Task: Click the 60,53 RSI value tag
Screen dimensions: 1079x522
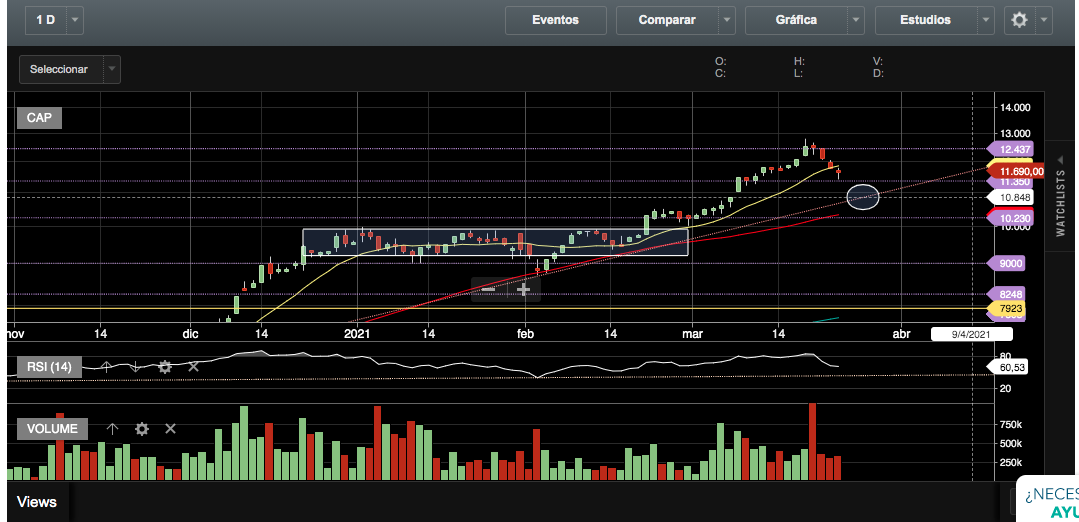Action: pyautogui.click(x=1007, y=368)
